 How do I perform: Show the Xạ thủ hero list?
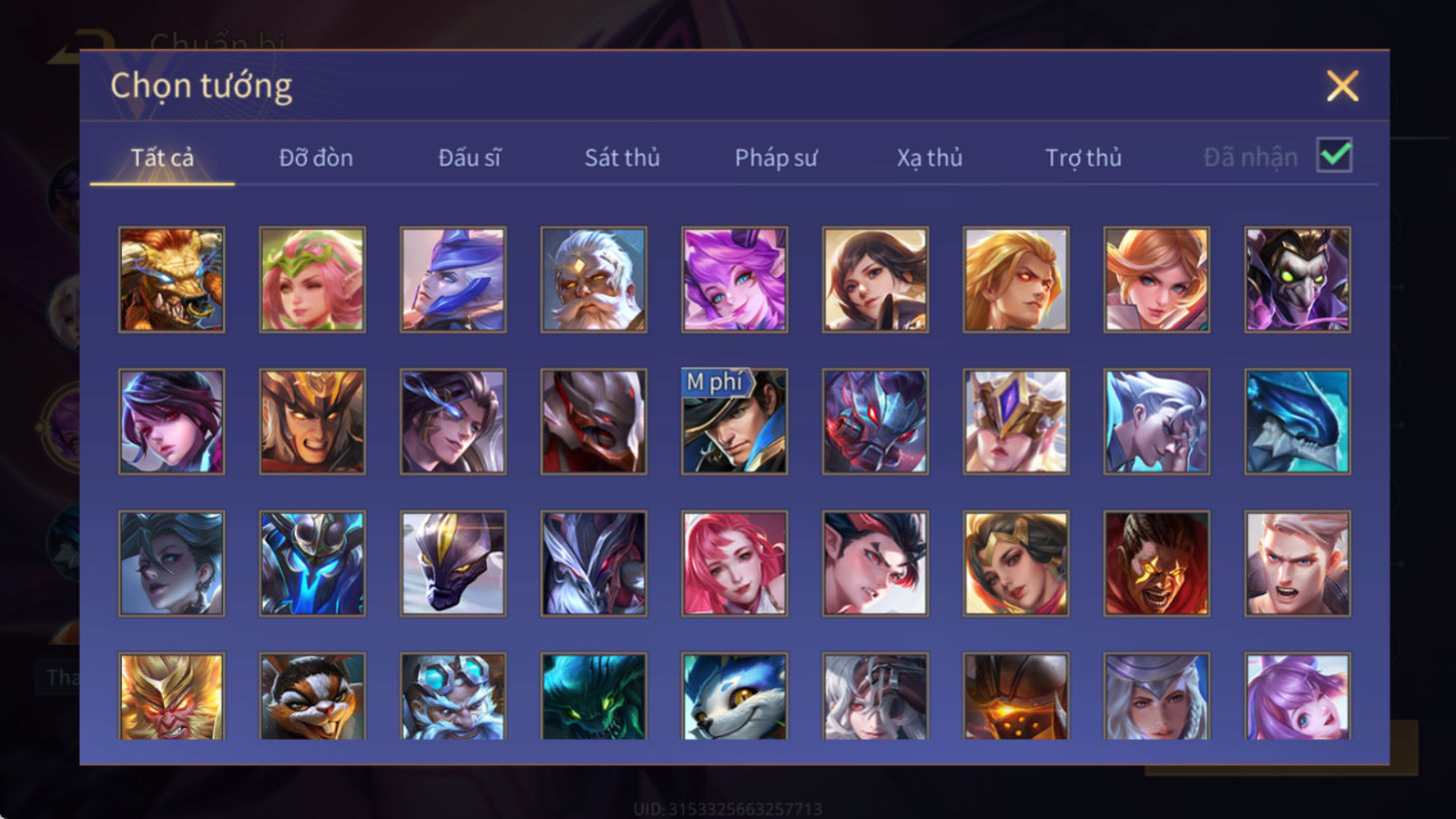coord(929,158)
